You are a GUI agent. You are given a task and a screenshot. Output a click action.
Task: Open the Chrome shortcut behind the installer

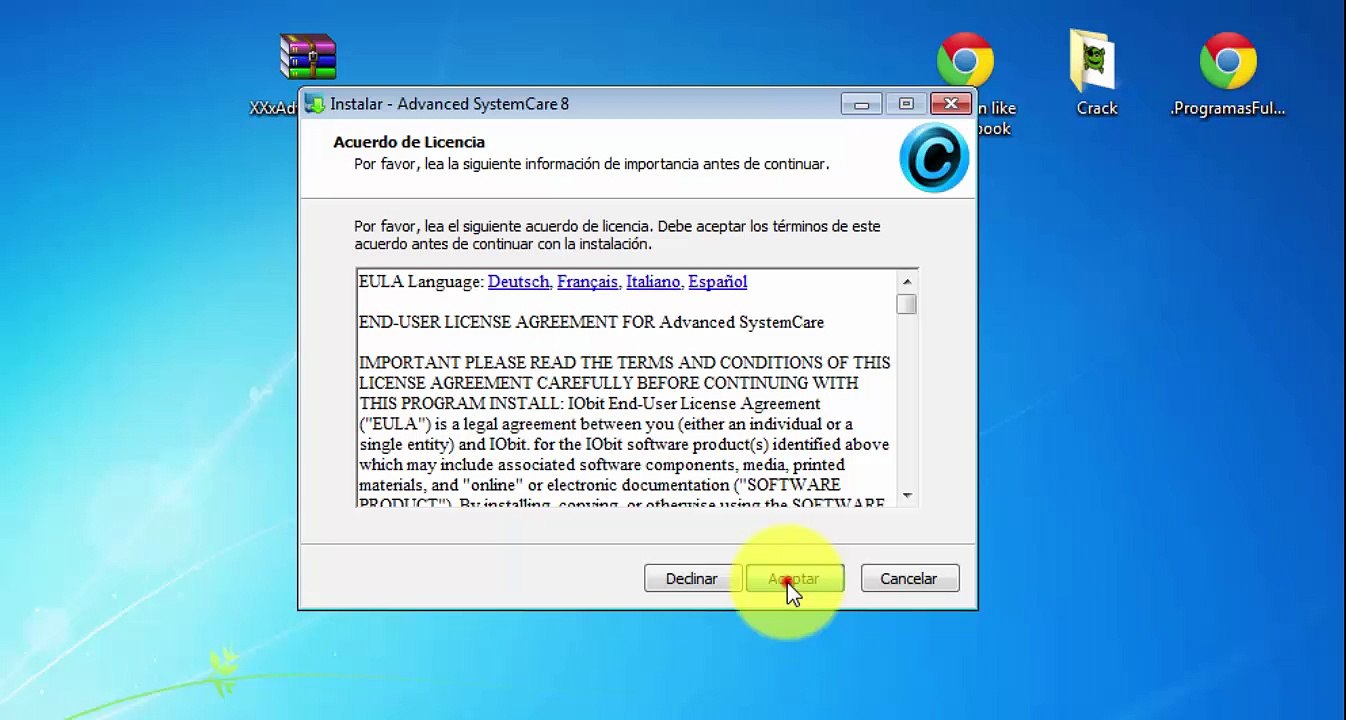tap(964, 61)
